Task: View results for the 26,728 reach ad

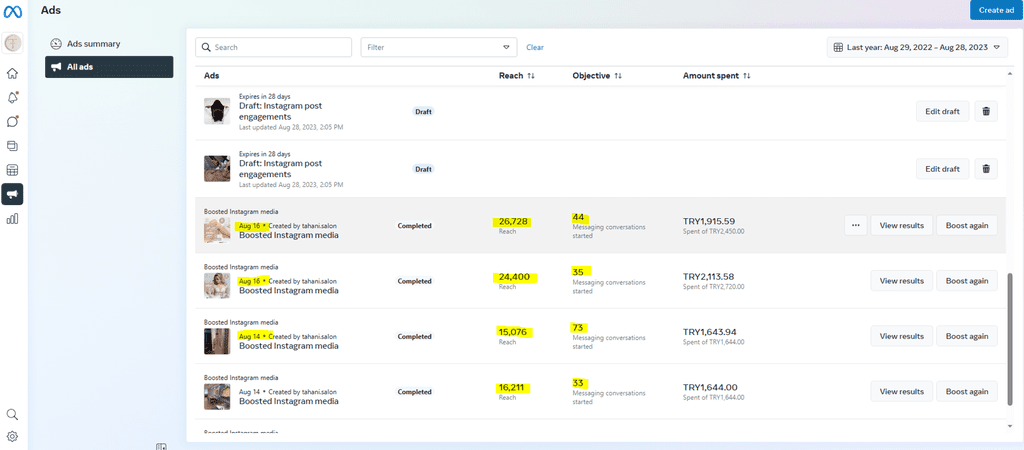Action: [901, 225]
